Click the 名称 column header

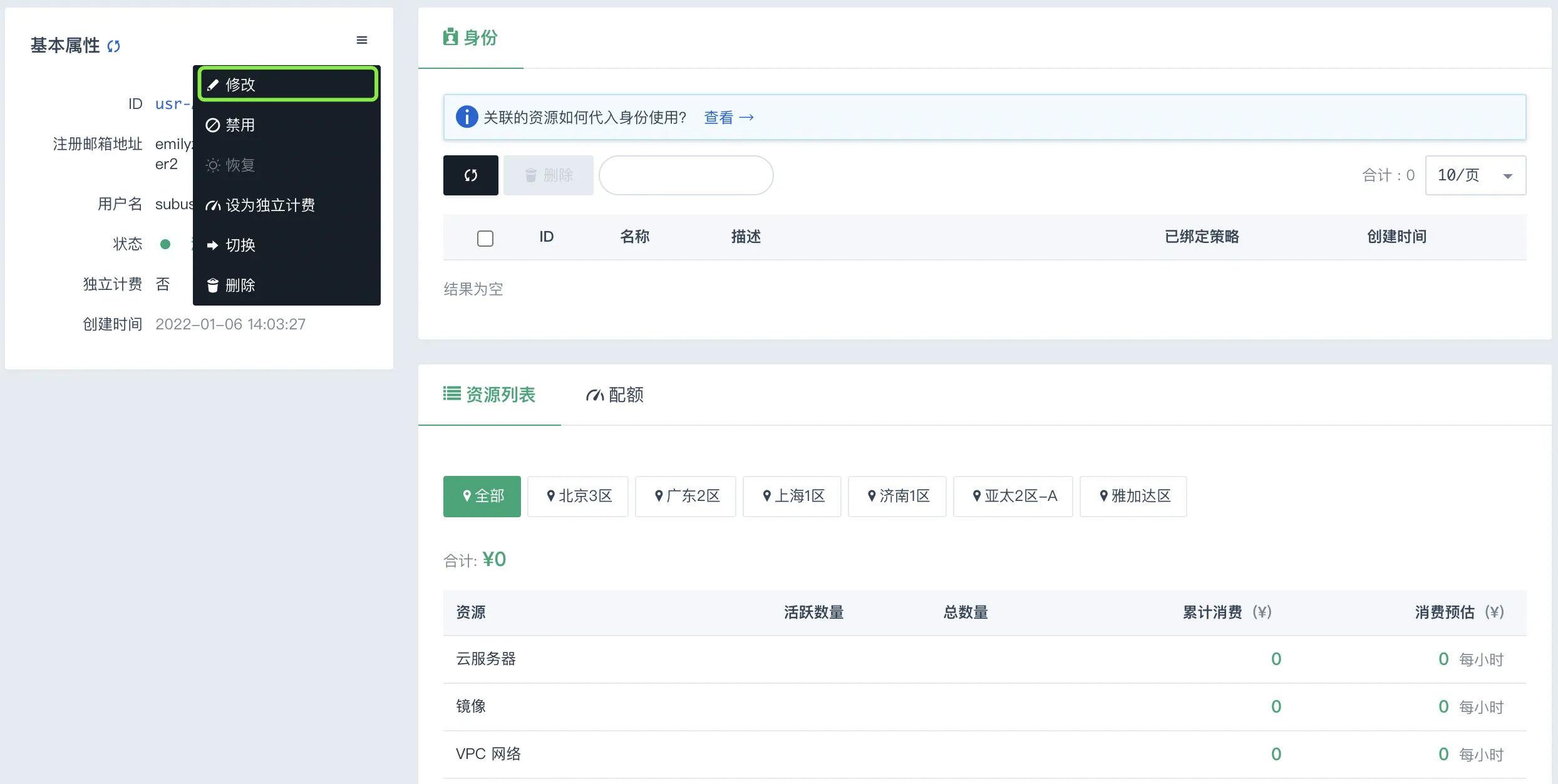(x=634, y=237)
